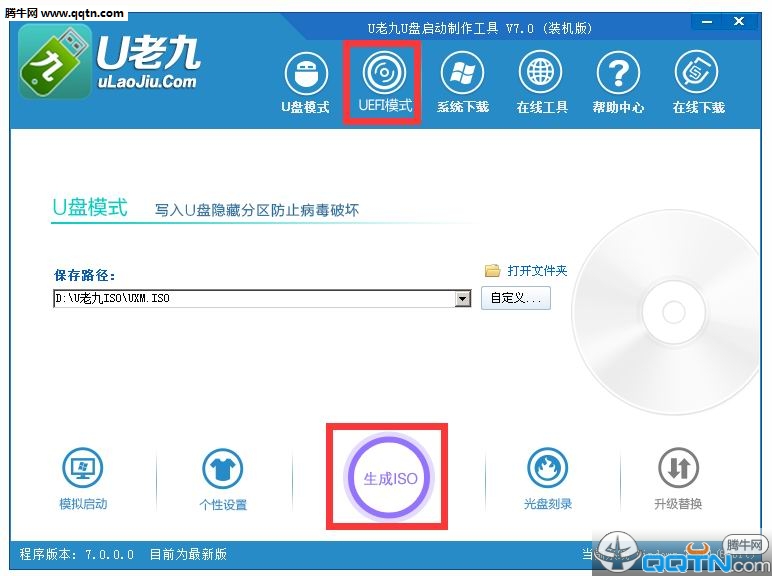The height and width of the screenshot is (576, 772).
Task: Switch to UEFI模式 disc icon
Action: (x=384, y=73)
